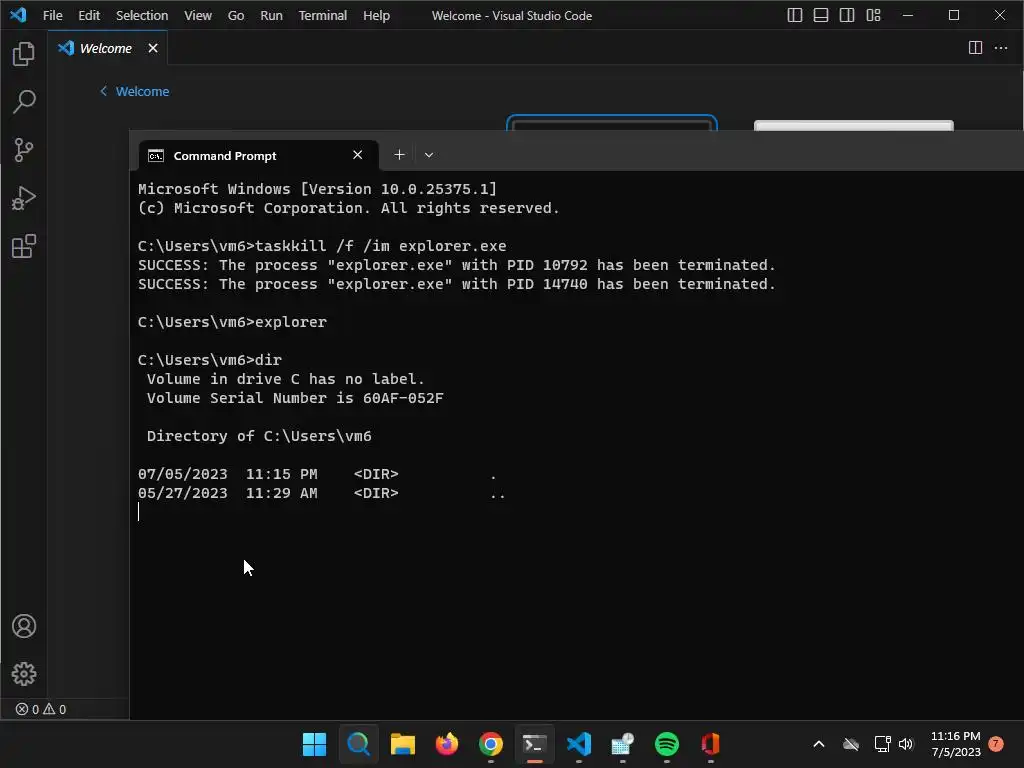Open Source Control view
The height and width of the screenshot is (768, 1024).
(24, 150)
